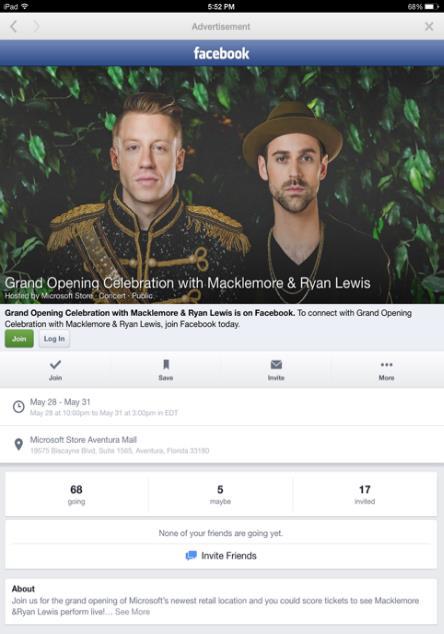Image resolution: width=444 pixels, height=634 pixels.
Task: Open the Microsoft Store Aventura Mall location
Action: (222, 444)
